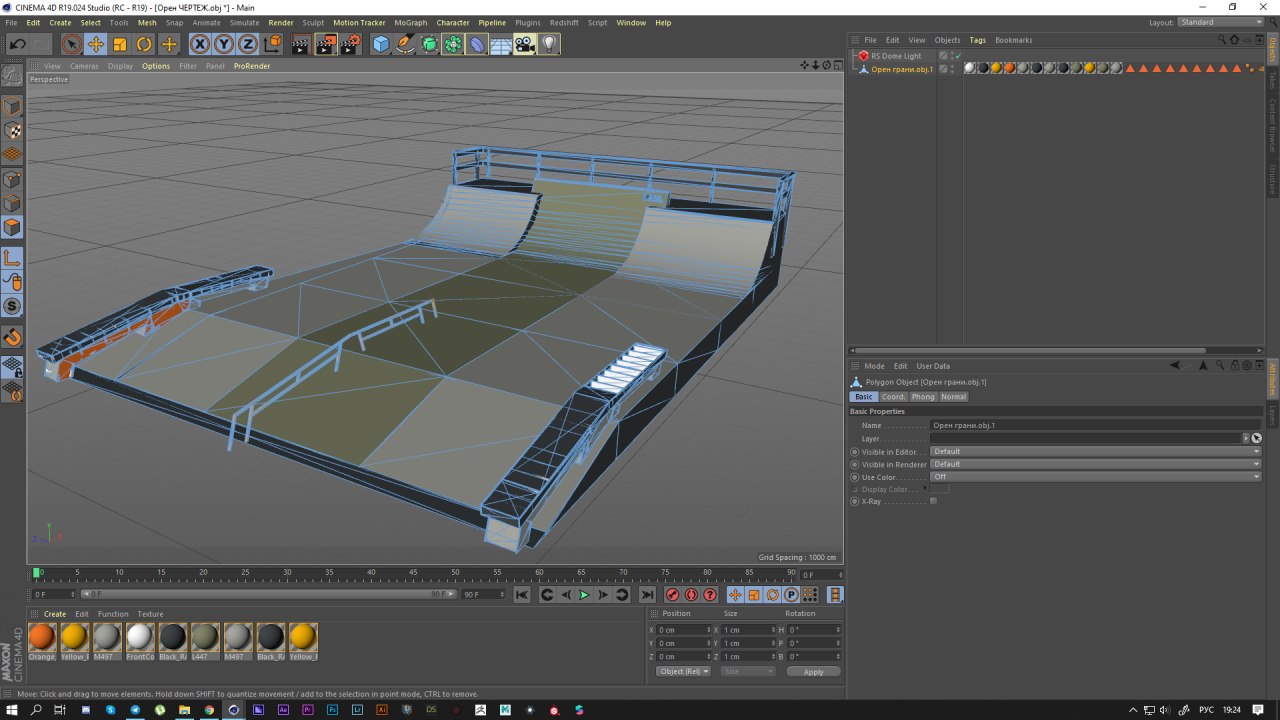Open the Material Manager Create menu

55,614
